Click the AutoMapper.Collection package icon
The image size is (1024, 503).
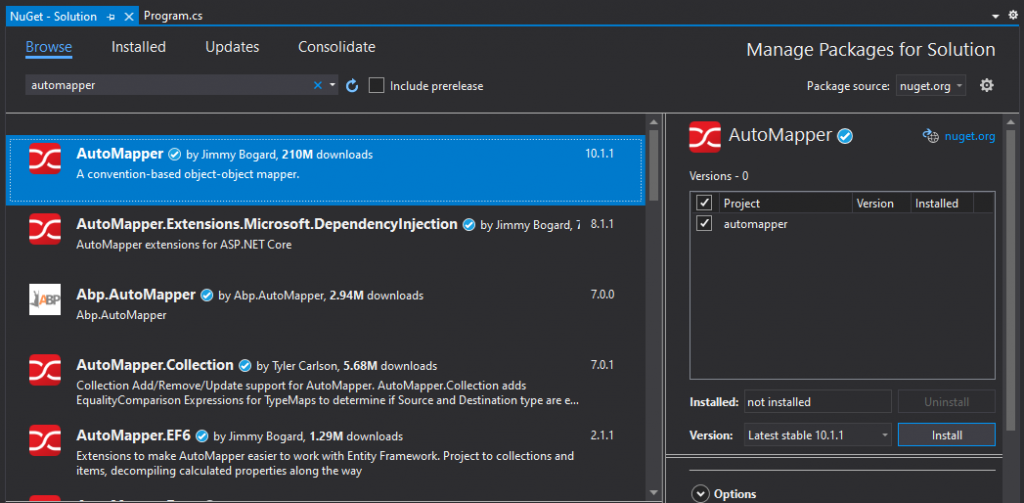[45, 370]
